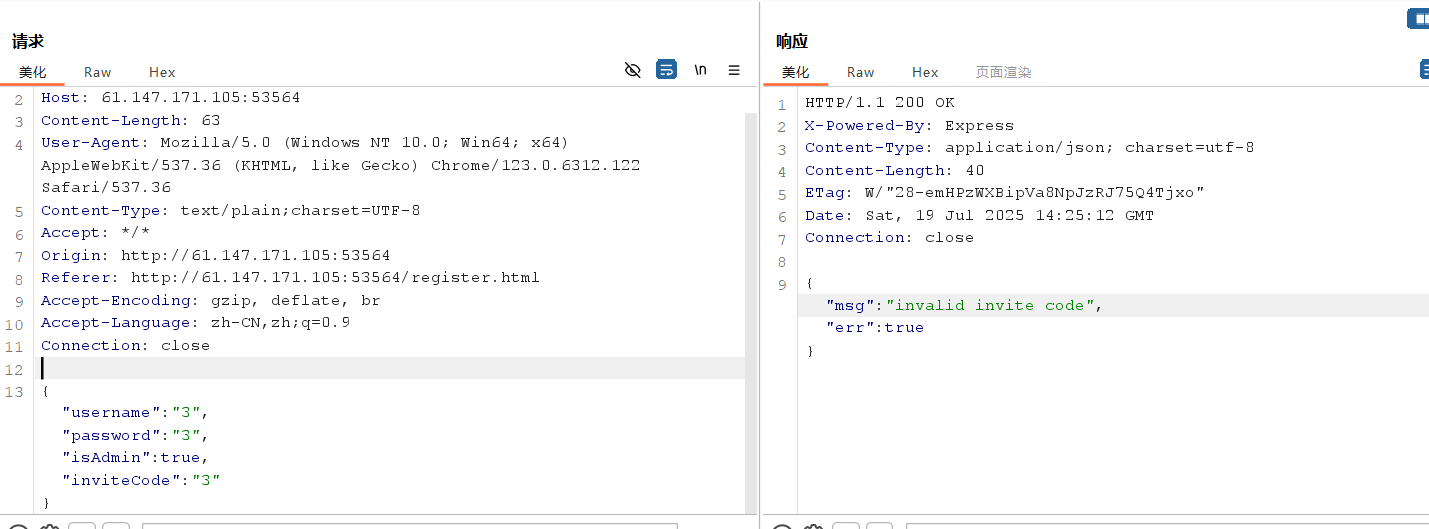Switch request view to Raw tab
Screen dimensions: 1429x529
(98, 72)
